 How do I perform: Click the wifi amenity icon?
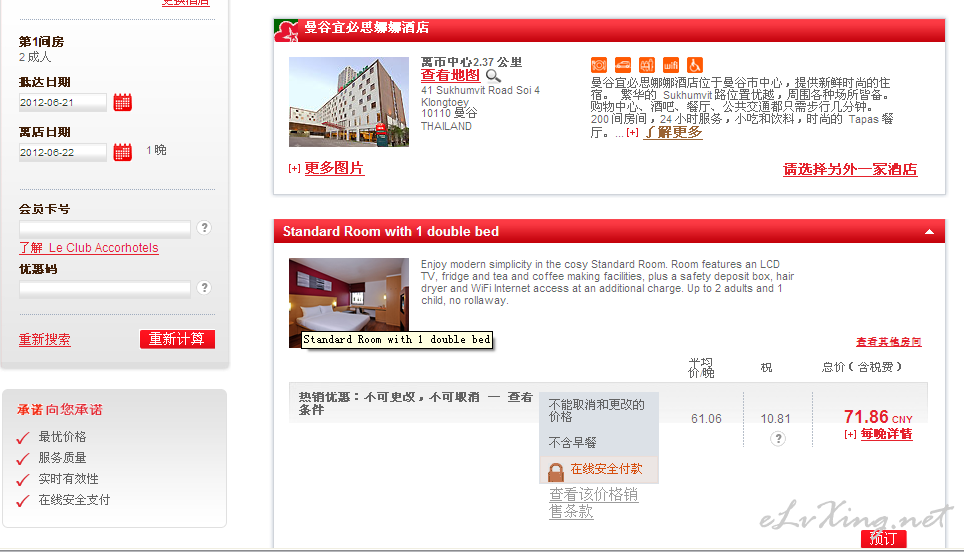pos(671,65)
